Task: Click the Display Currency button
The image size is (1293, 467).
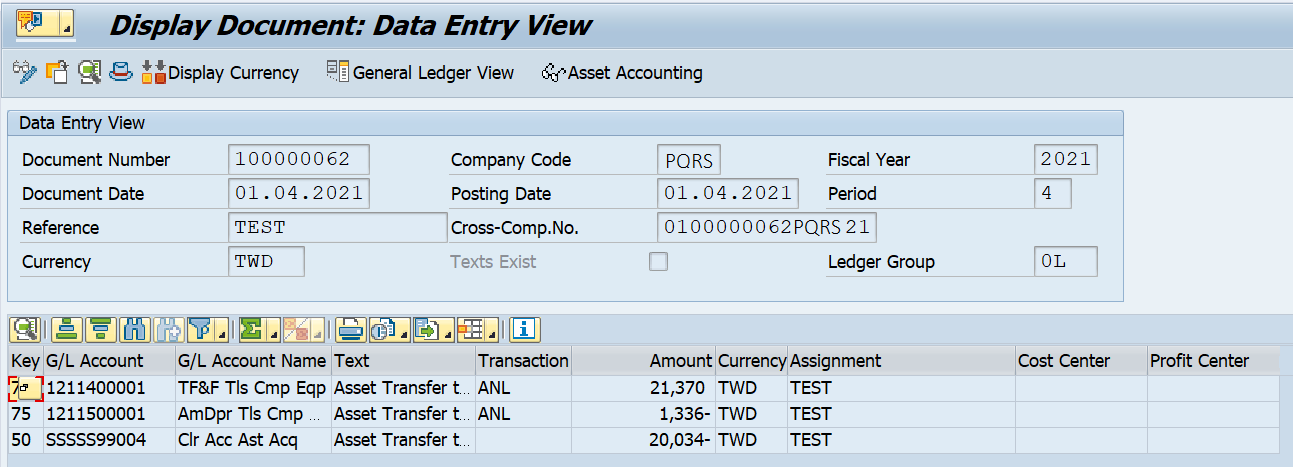Action: tap(220, 73)
